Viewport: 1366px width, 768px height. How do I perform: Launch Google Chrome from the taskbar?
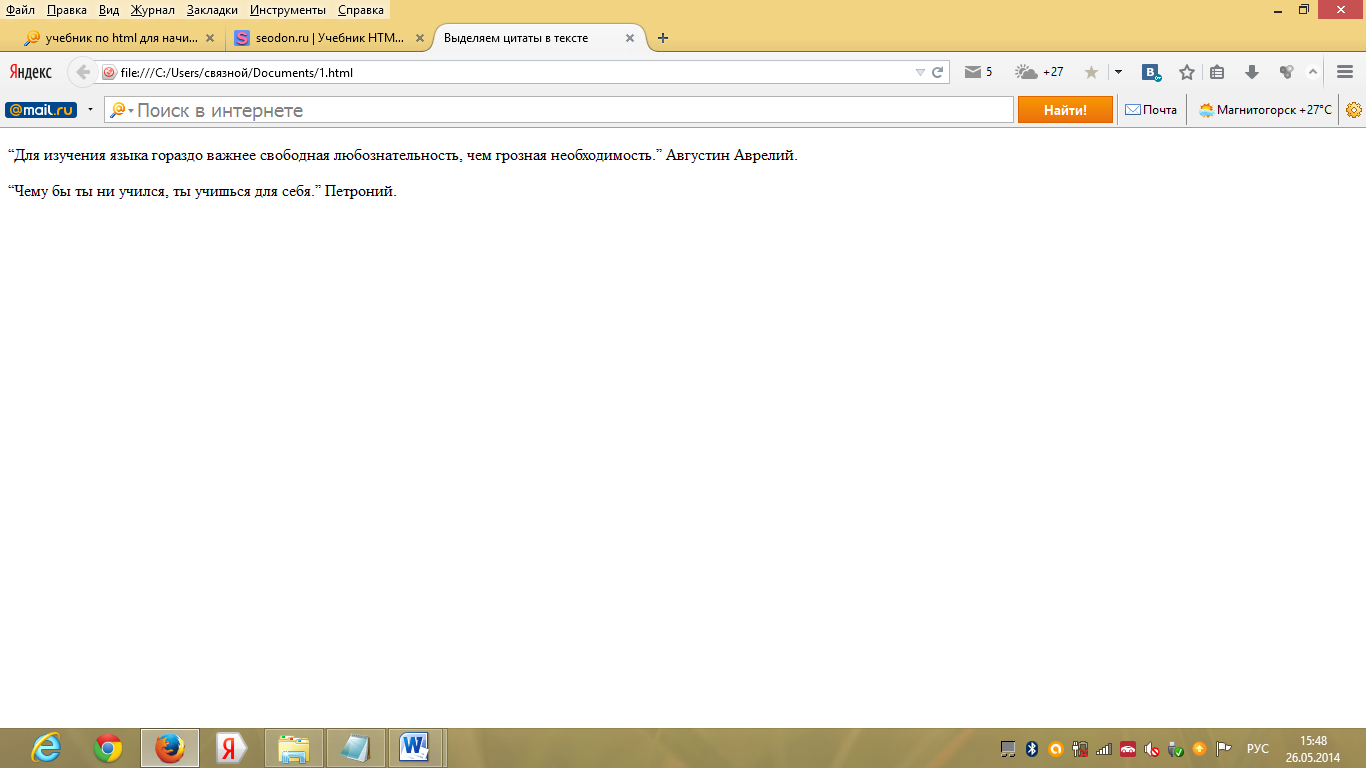coord(108,748)
